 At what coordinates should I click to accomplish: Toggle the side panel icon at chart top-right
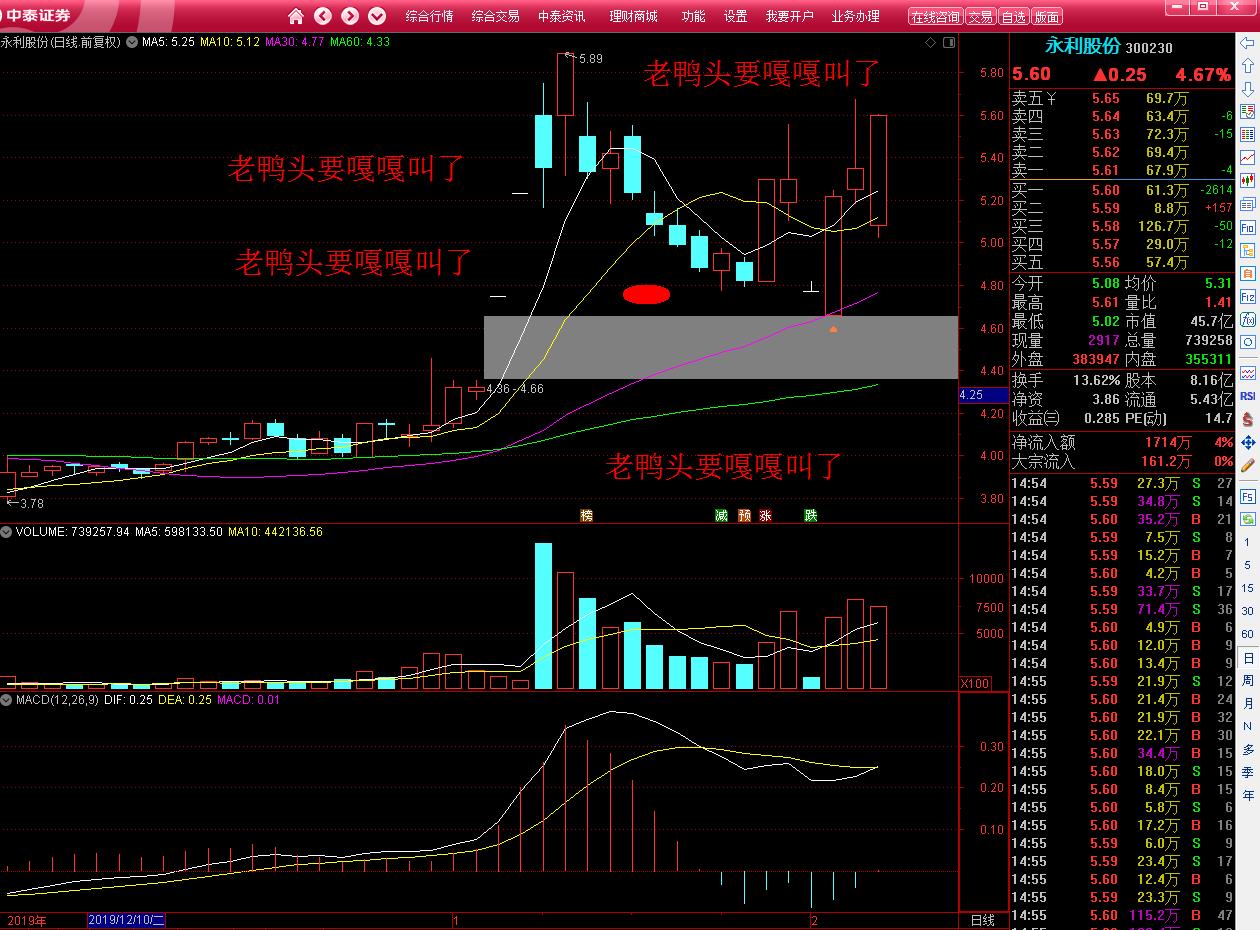(x=948, y=42)
